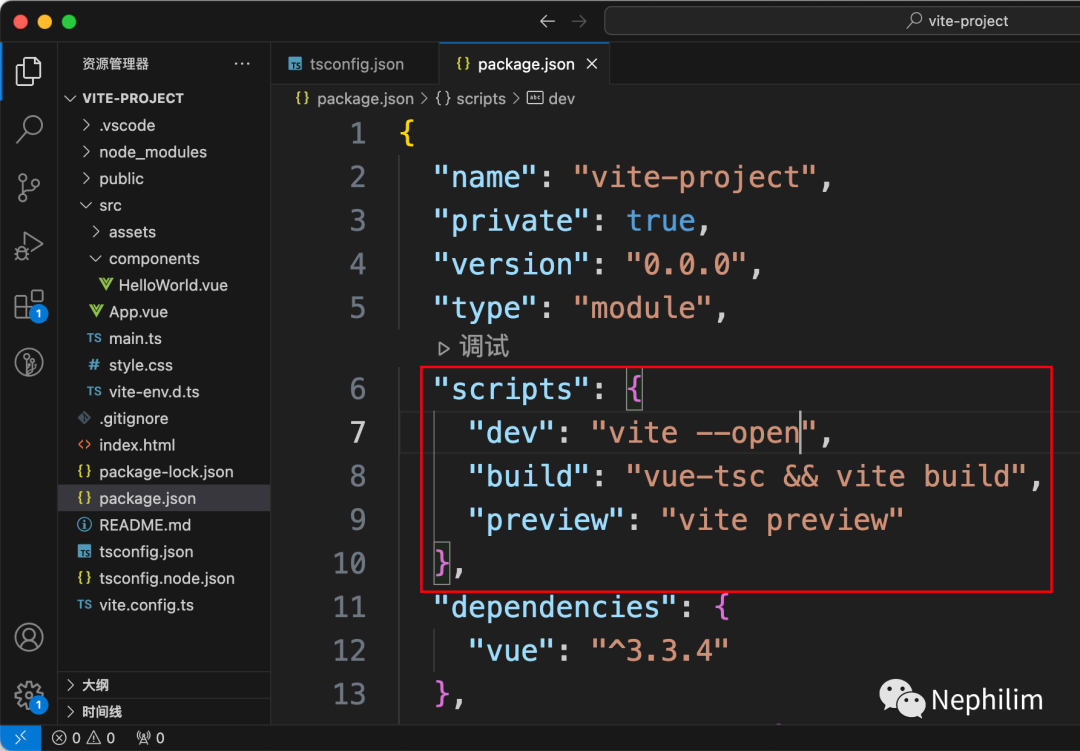Open the Accounts icon in activity bar
Viewport: 1080px width, 751px height.
(x=28, y=637)
